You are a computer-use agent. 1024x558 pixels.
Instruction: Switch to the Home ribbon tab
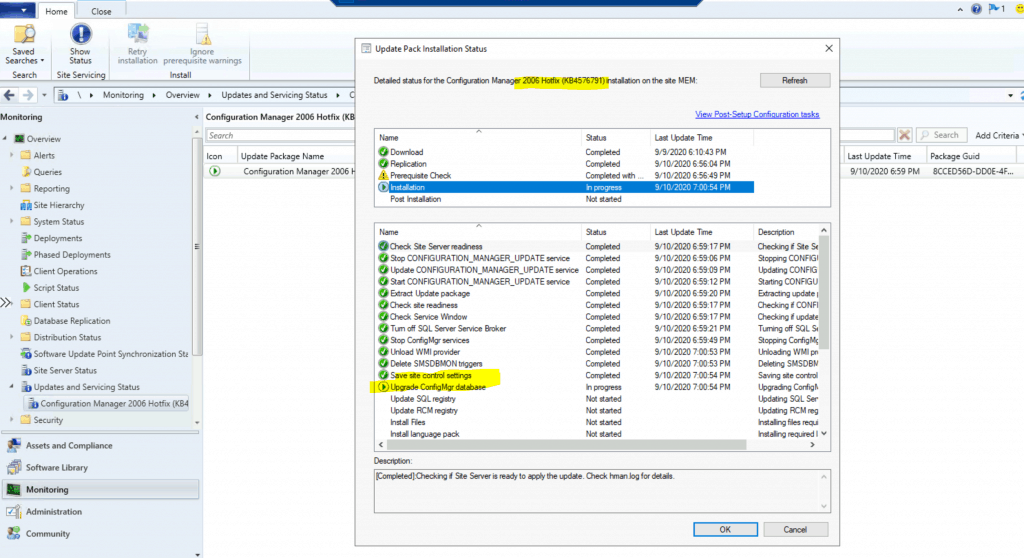click(56, 11)
